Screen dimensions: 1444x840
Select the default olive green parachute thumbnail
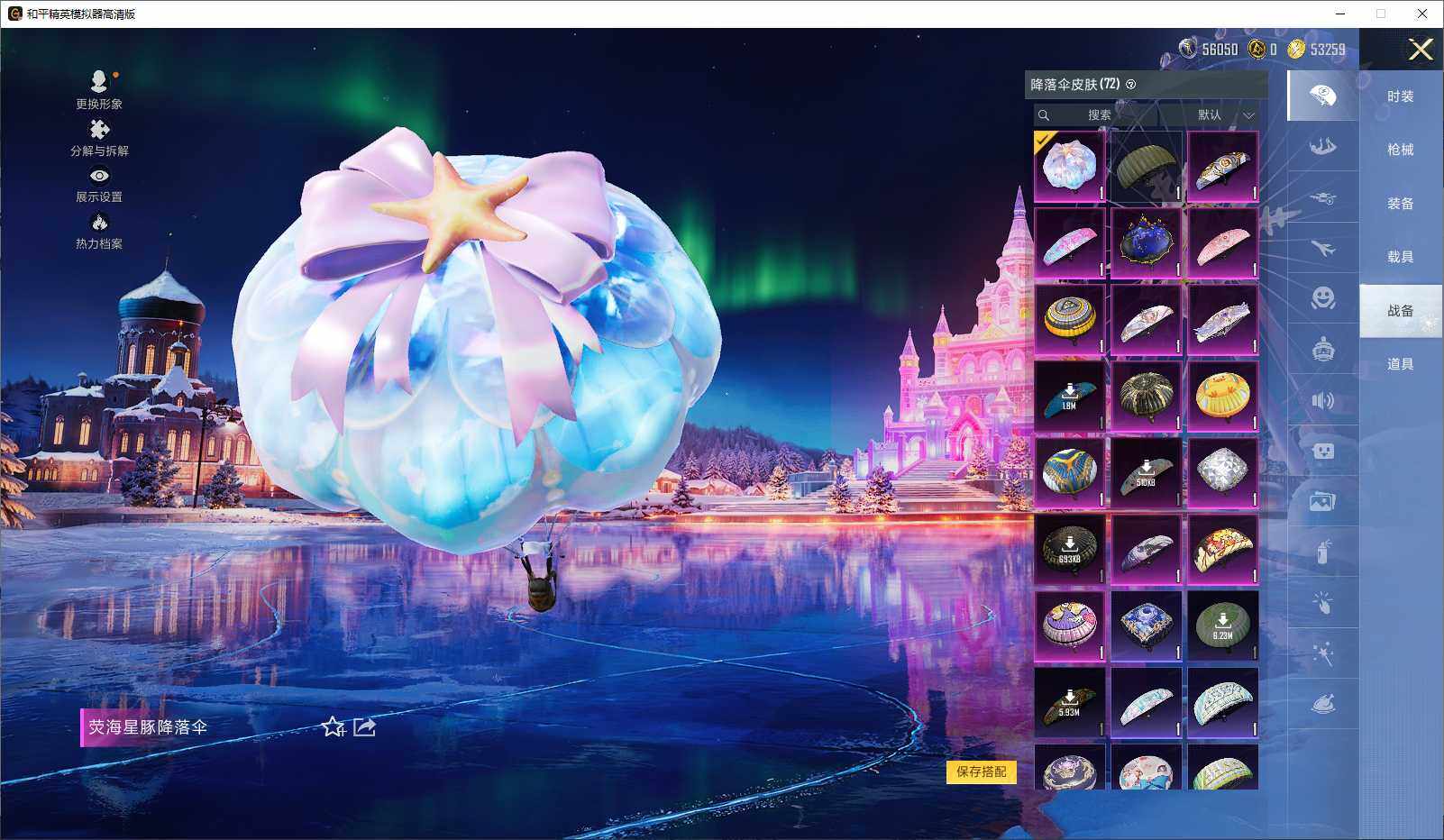pyautogui.click(x=1146, y=166)
